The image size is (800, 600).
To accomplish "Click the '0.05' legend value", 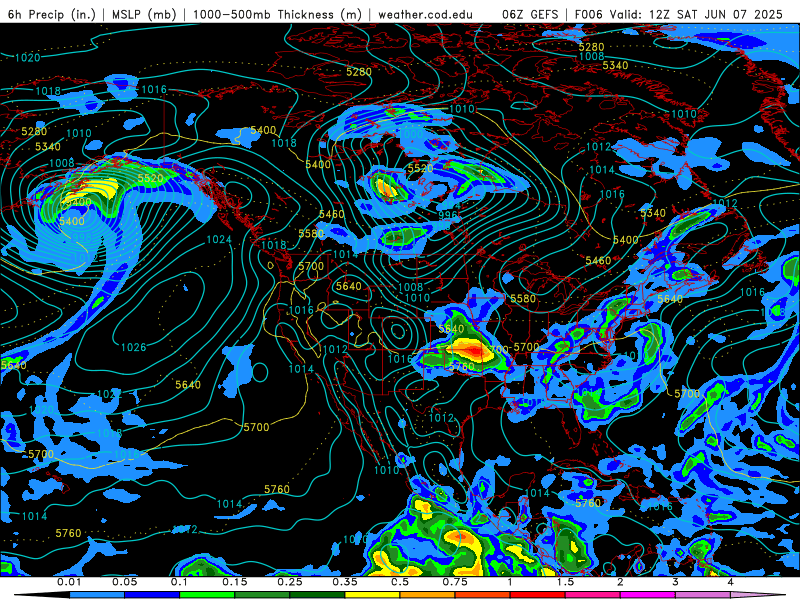I will click(x=124, y=582).
